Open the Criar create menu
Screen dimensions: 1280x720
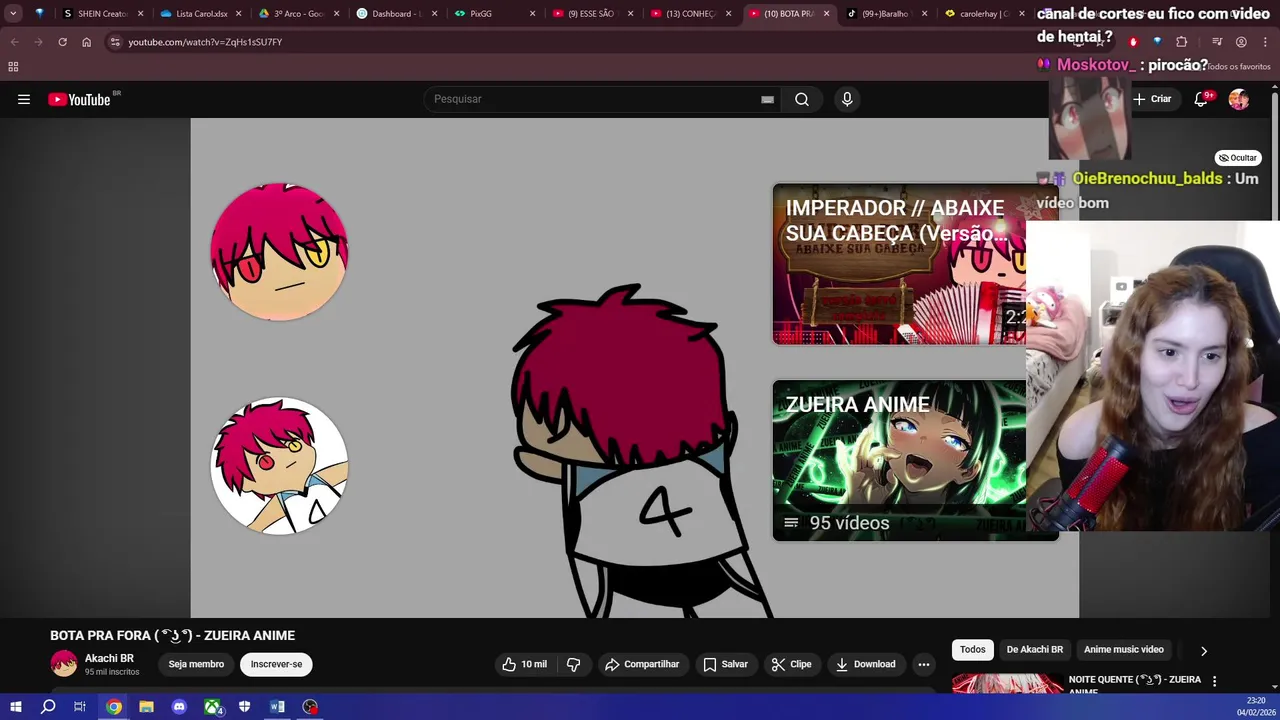point(1152,99)
